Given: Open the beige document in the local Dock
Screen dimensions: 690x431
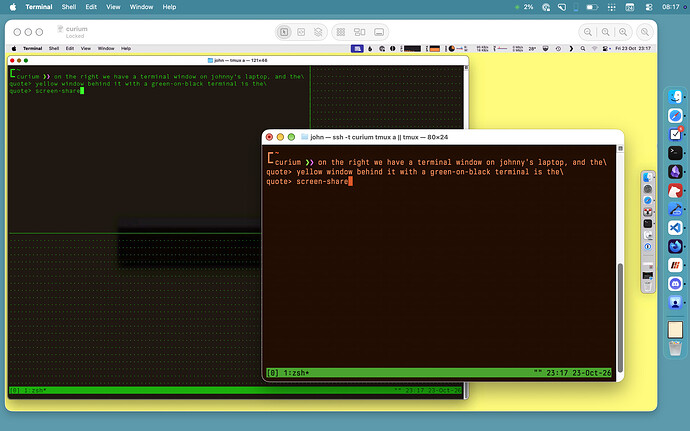Looking at the screenshot, I should [x=675, y=330].
